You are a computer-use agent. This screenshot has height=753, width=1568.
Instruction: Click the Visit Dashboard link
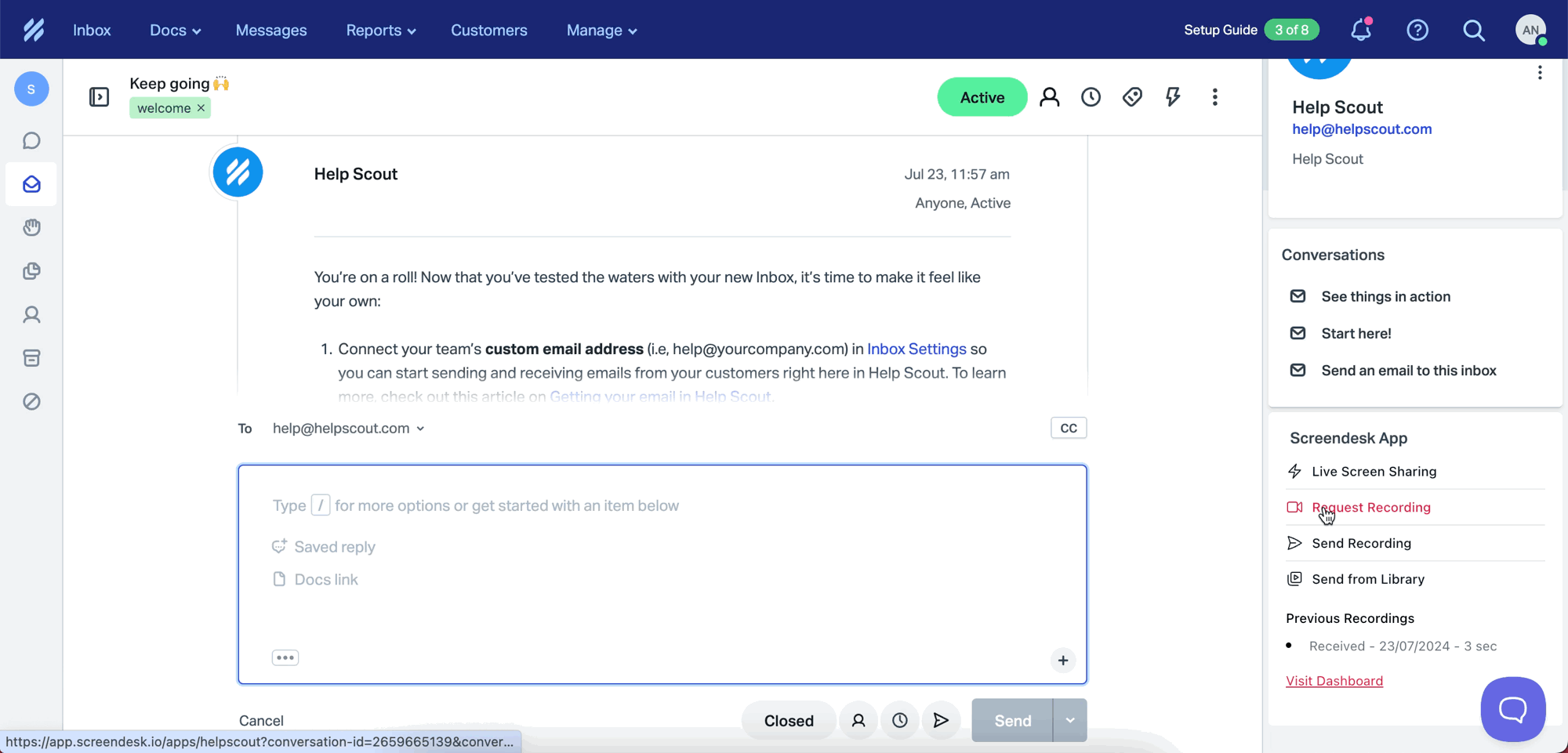pos(1334,680)
